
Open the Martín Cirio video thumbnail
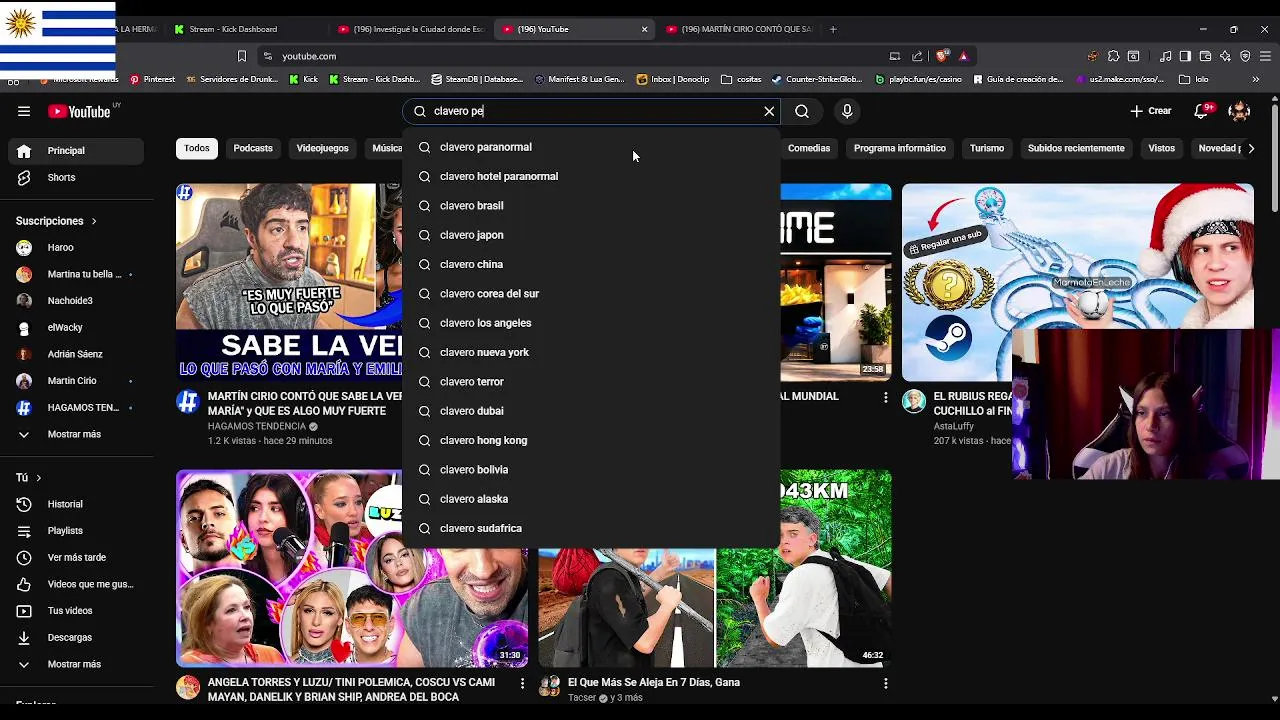tap(289, 282)
